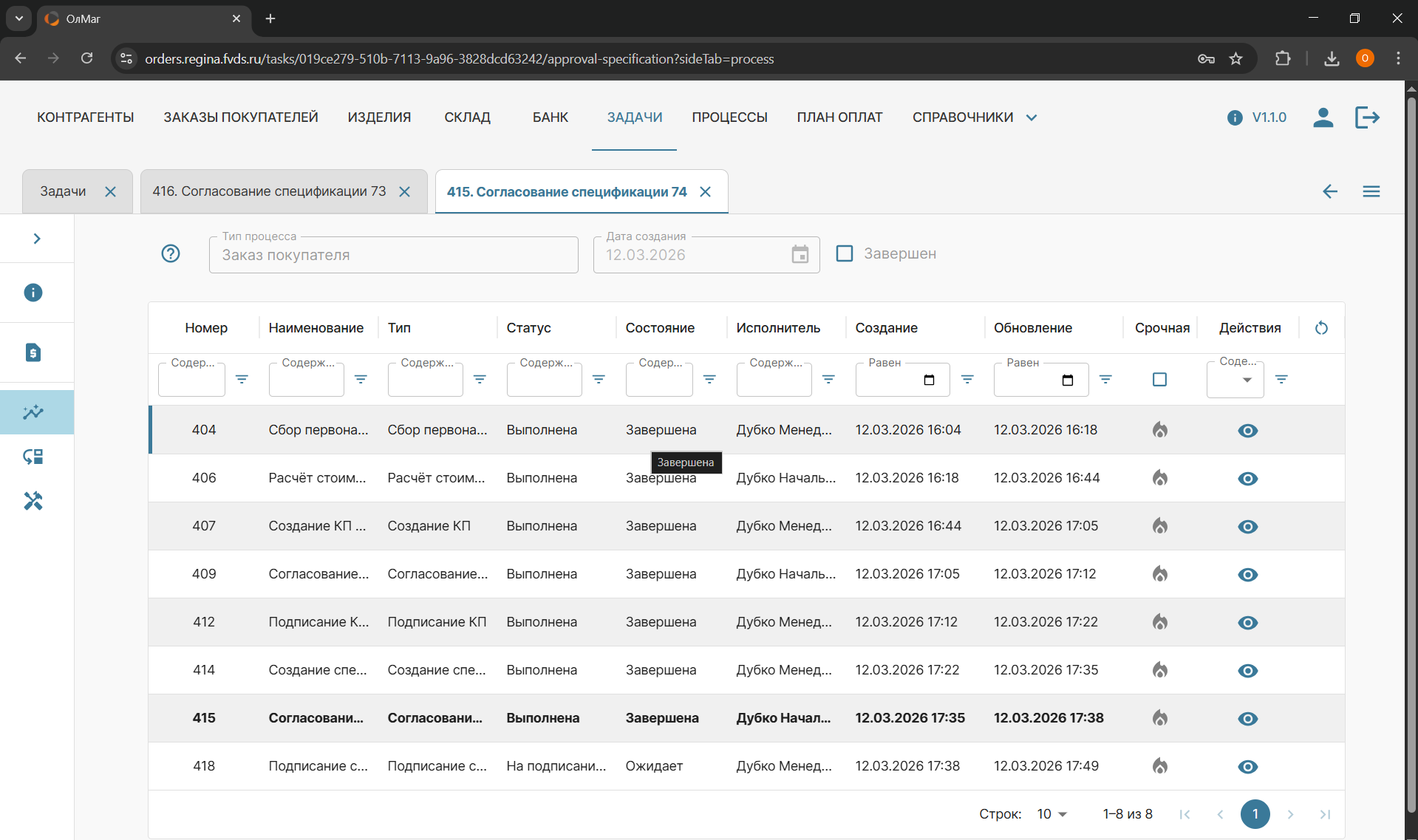Viewport: 1418px width, 840px height.
Task: Go to pagination page 1 button
Action: [1255, 814]
